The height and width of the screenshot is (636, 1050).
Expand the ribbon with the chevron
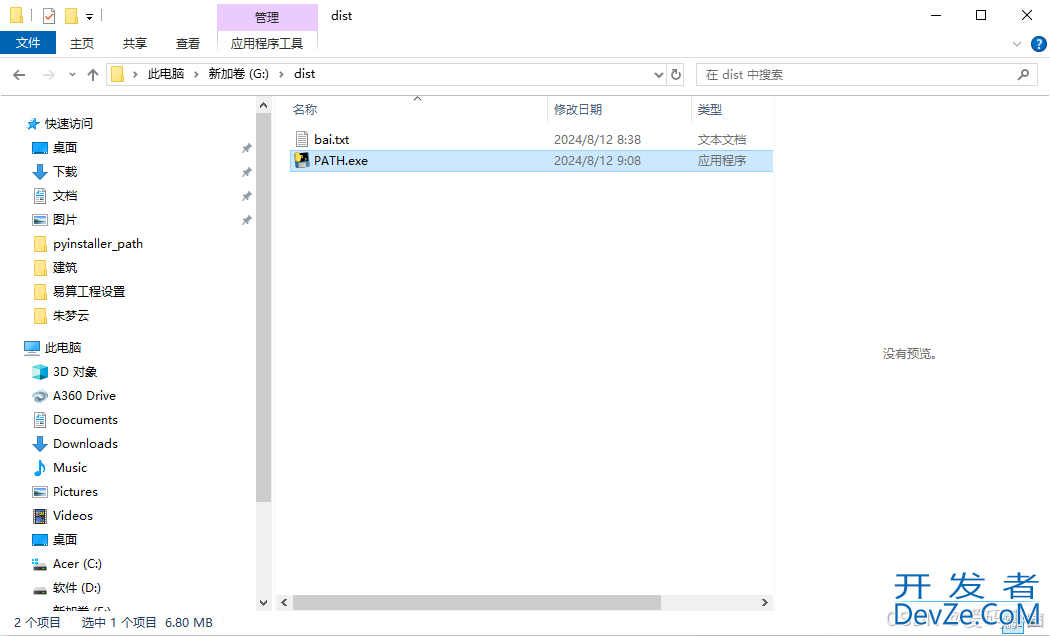coord(1017,44)
